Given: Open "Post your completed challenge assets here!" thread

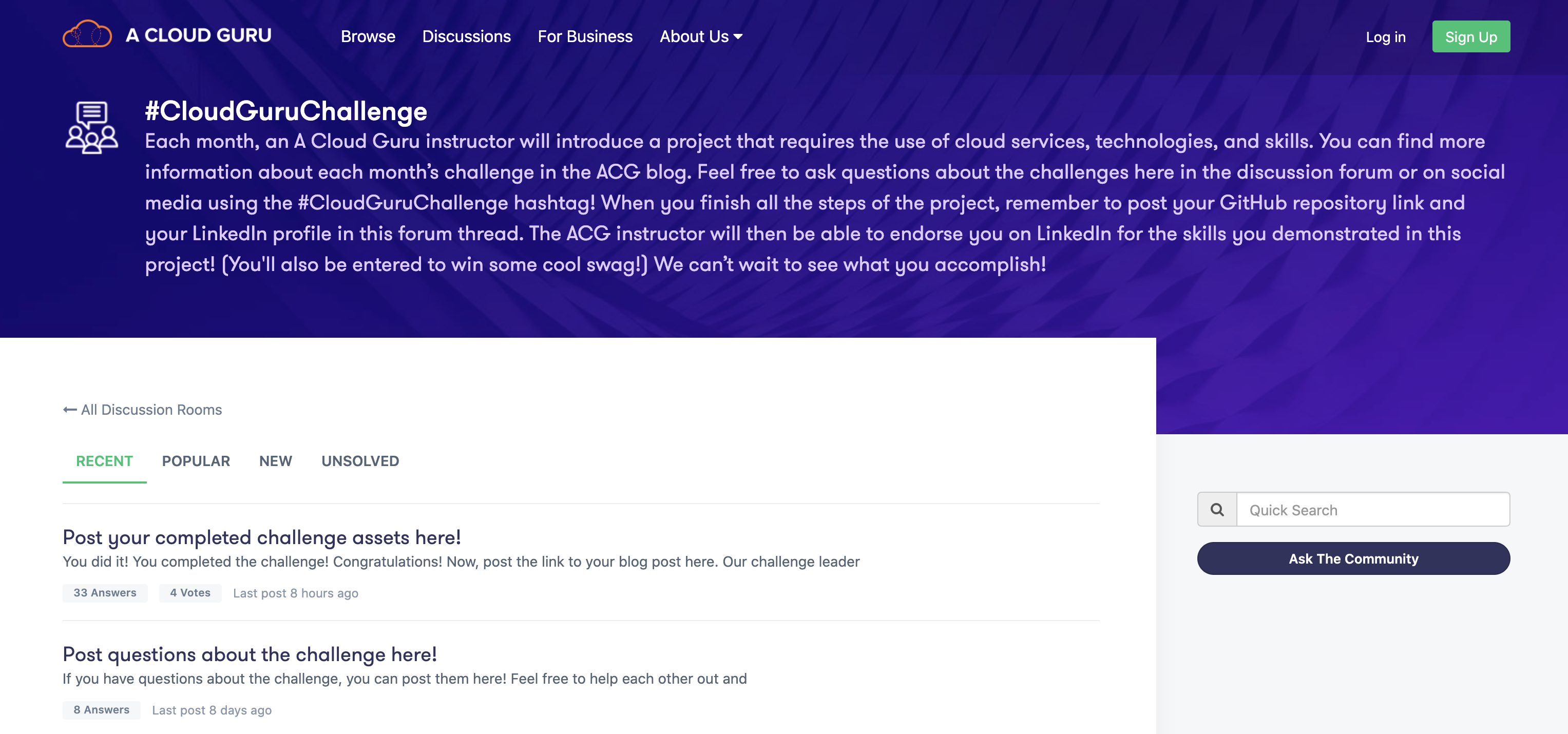Looking at the screenshot, I should (262, 537).
